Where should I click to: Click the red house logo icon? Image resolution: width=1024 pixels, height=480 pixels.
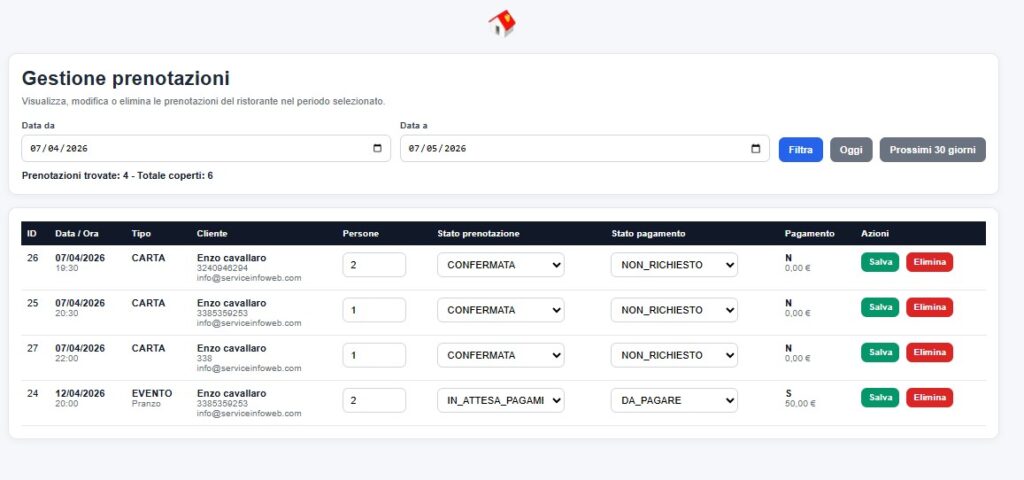pyautogui.click(x=502, y=24)
